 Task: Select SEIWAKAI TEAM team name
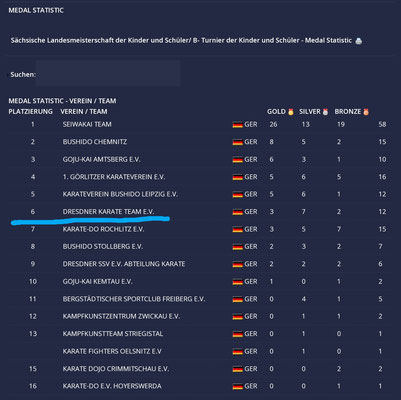[x=87, y=124]
